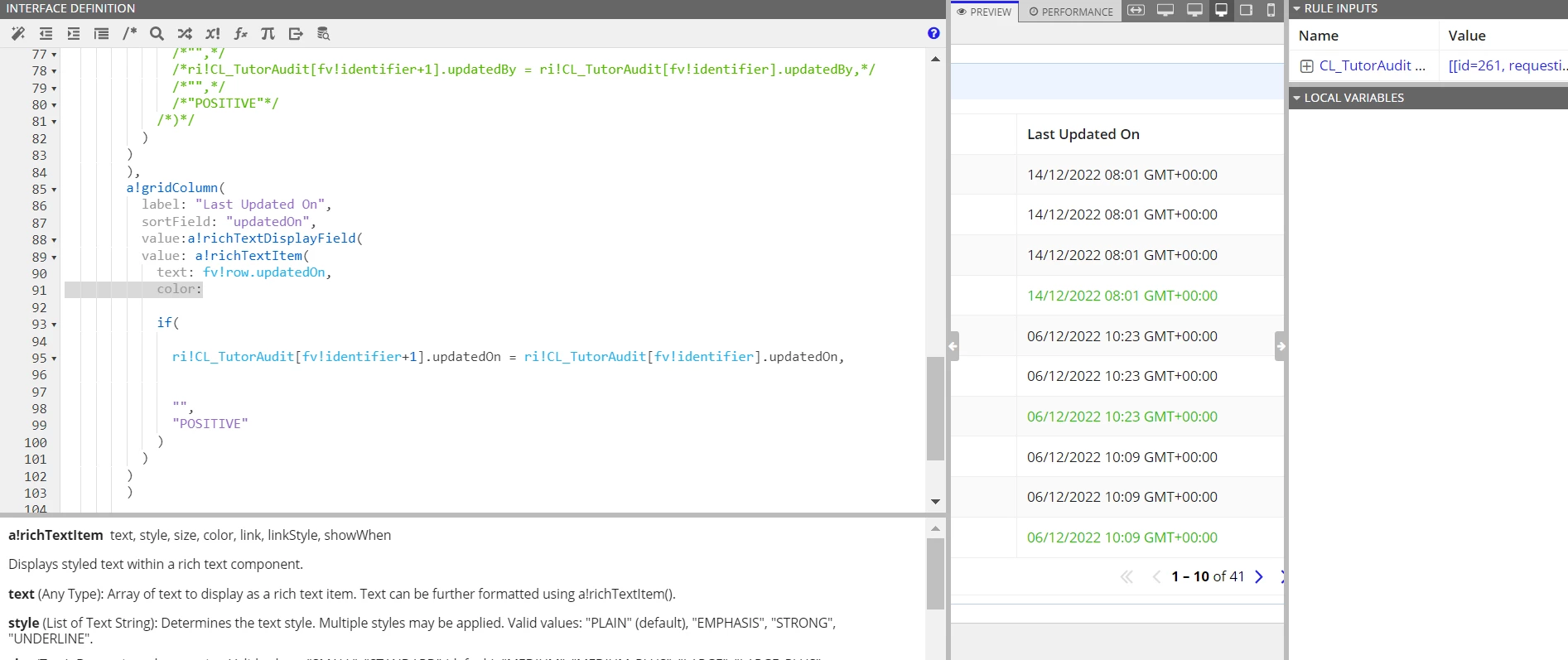1568x660 pixels.
Task: Switch to the Performance tab
Action: tap(1071, 12)
